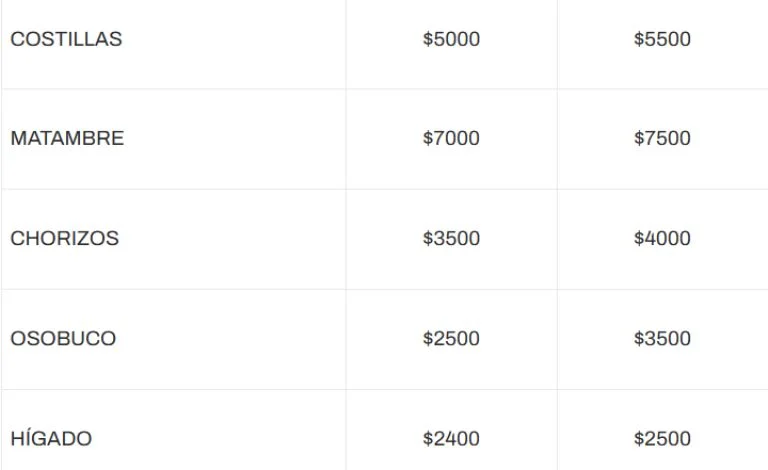Click the $7000 price for MATAMBRE
The height and width of the screenshot is (470, 768).
point(451,138)
